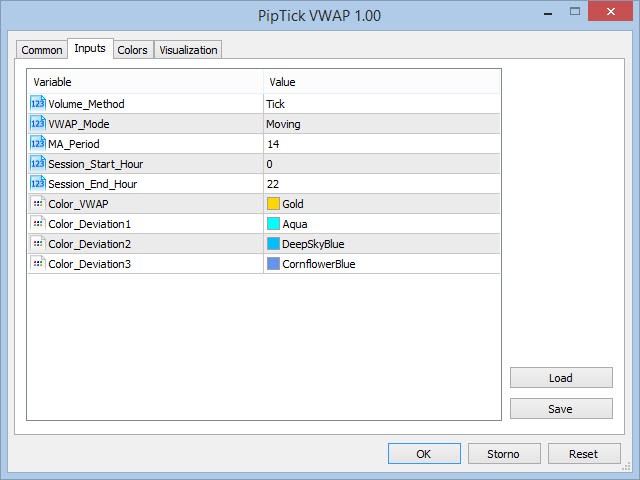Load a saved input set

[561, 378]
